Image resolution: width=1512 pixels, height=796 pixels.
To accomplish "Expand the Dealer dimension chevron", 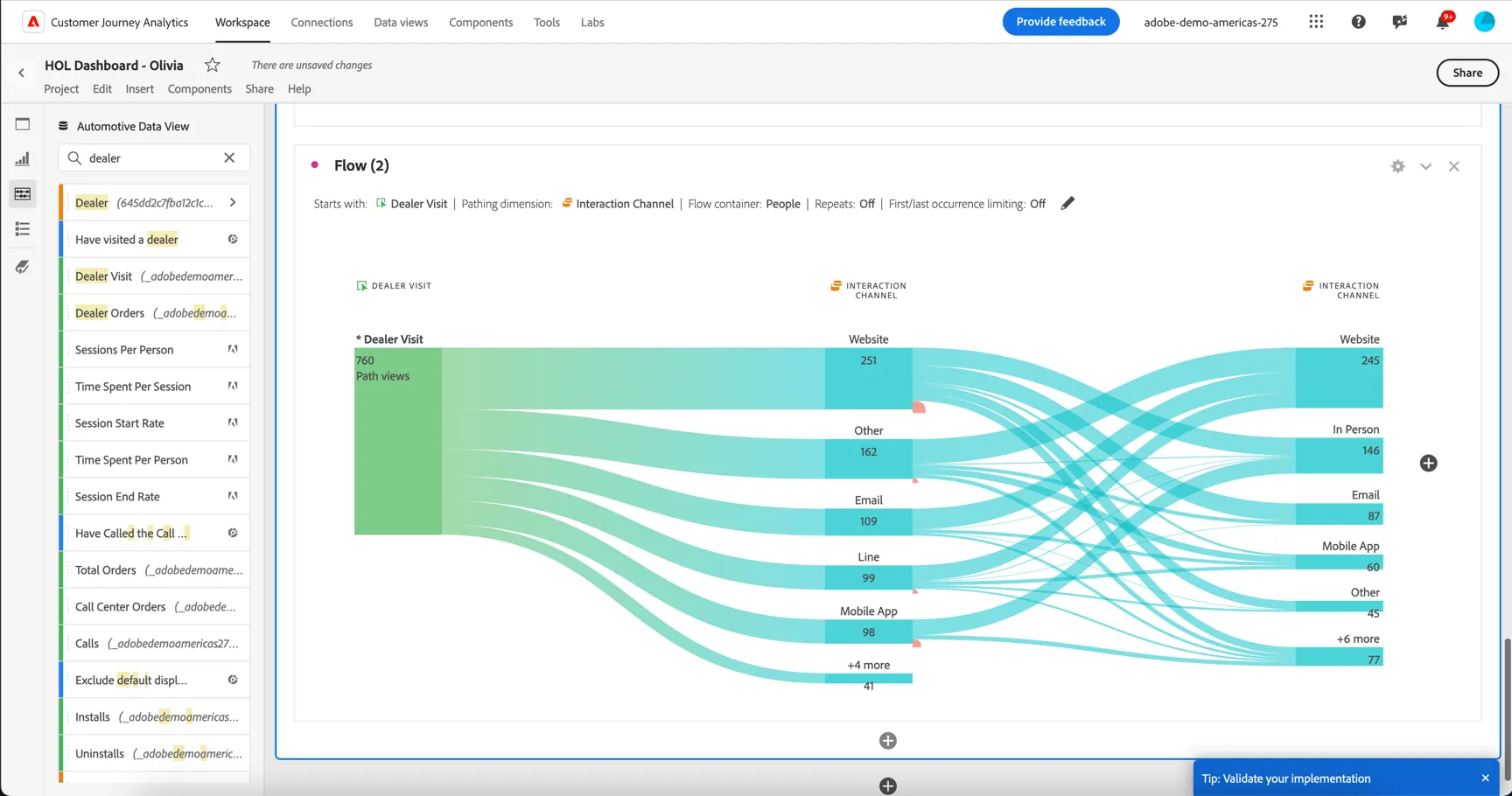I will click(233, 202).
